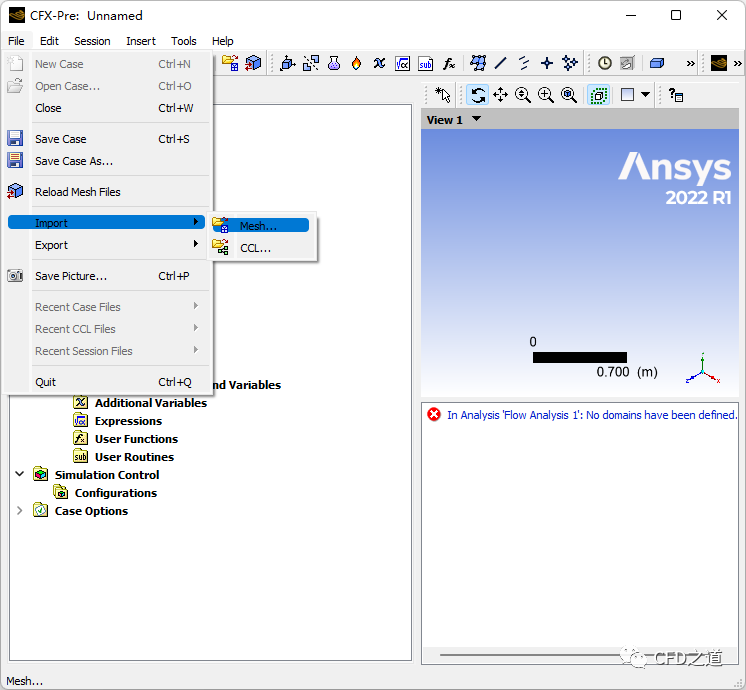Expand the far-right toolbar overflow chevron
746x690 pixels.
tap(737, 63)
